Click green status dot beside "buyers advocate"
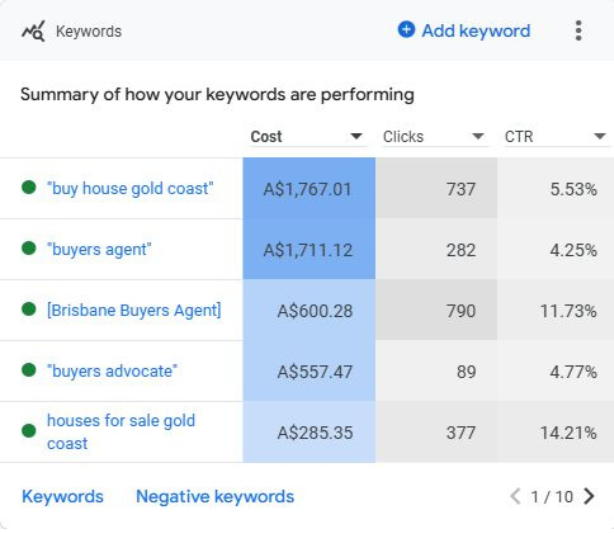The width and height of the screenshot is (614, 534). (29, 371)
